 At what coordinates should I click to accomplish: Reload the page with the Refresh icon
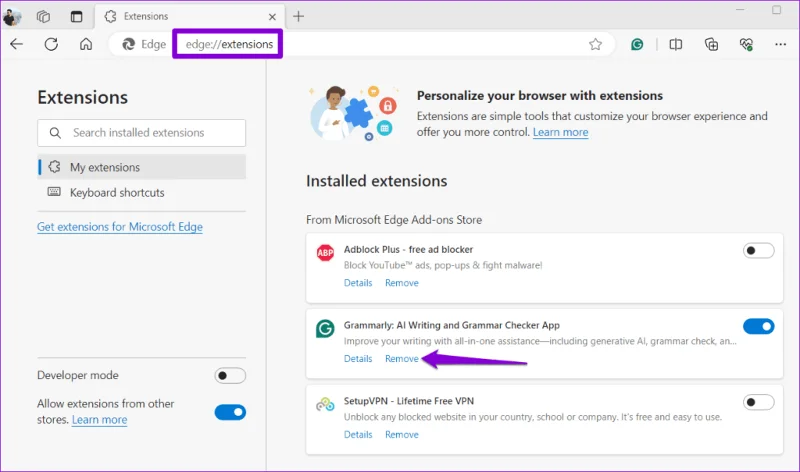pyautogui.click(x=51, y=44)
